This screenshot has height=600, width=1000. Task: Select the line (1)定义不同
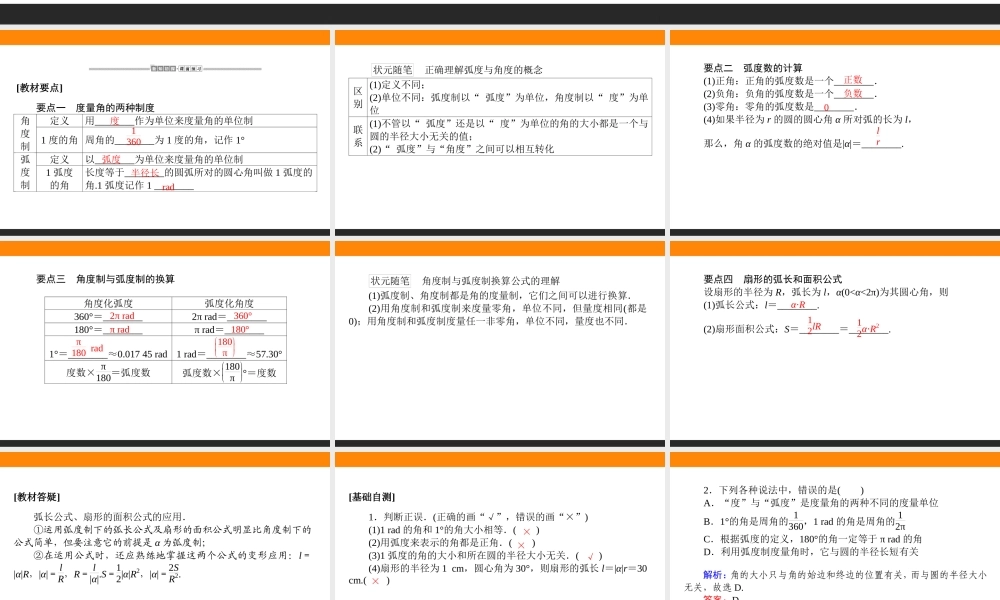coord(397,85)
